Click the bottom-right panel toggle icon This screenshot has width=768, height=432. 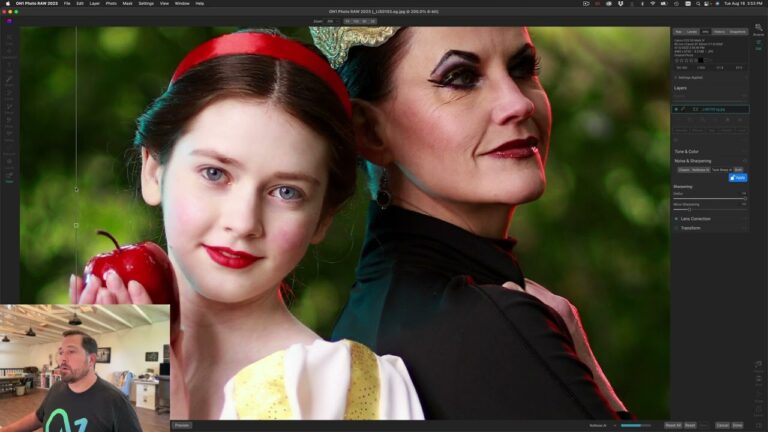pyautogui.click(x=758, y=426)
